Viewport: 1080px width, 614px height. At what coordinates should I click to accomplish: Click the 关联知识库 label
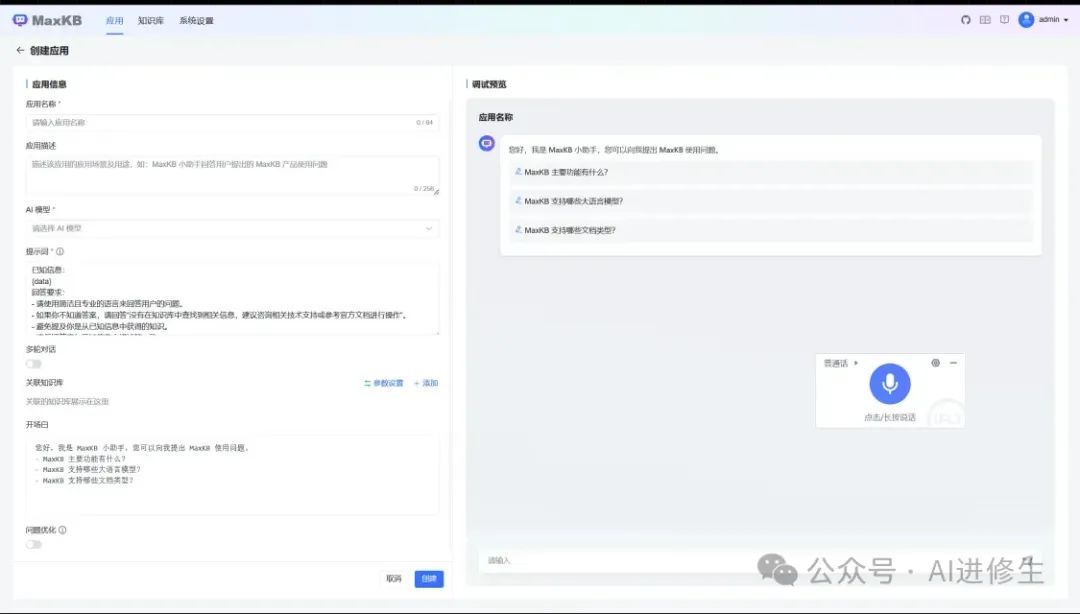(44, 382)
